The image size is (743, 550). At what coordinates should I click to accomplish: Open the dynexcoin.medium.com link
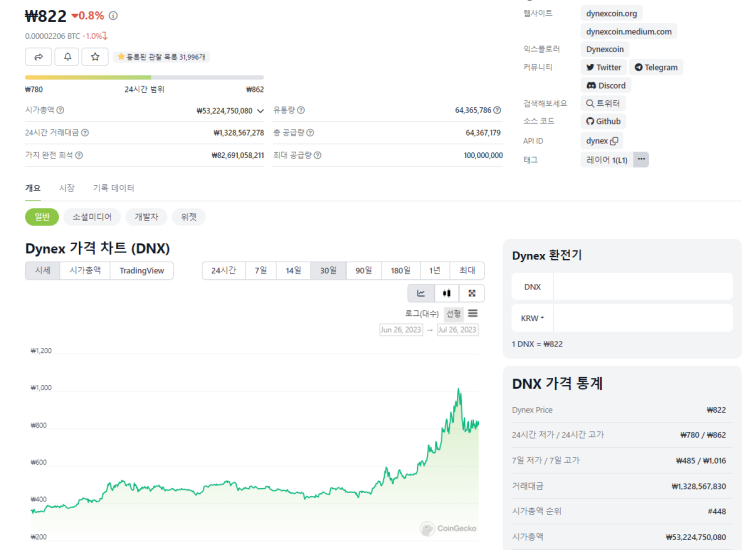pyautogui.click(x=629, y=32)
